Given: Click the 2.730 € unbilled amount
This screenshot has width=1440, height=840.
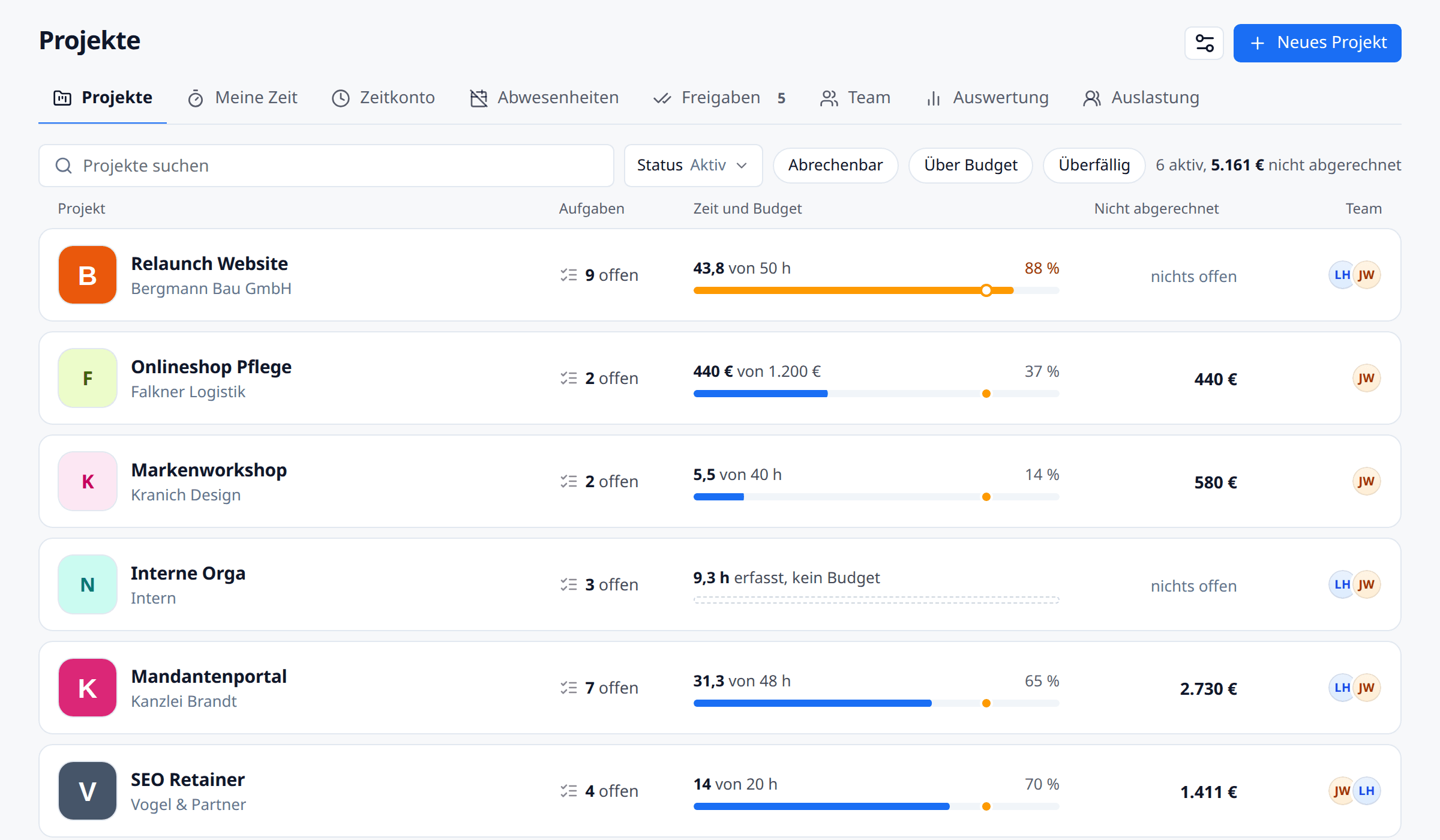Looking at the screenshot, I should tap(1208, 689).
